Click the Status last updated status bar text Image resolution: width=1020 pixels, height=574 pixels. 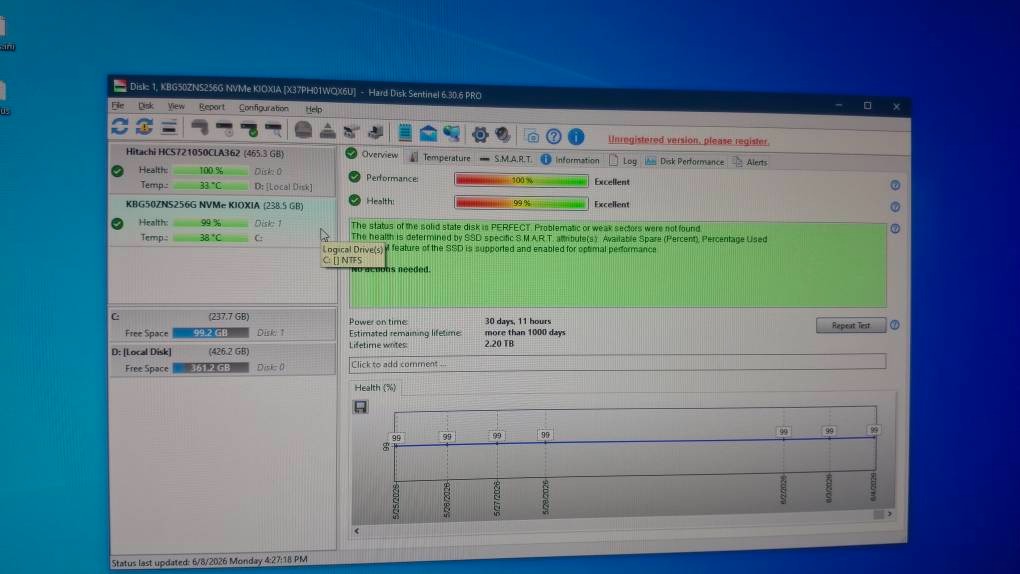tap(209, 561)
